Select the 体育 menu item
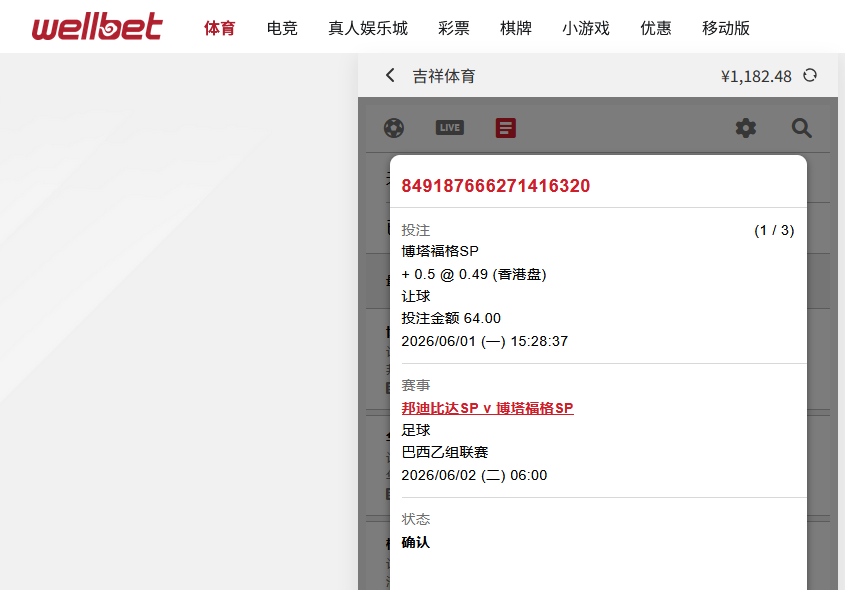845x590 pixels. (x=219, y=28)
